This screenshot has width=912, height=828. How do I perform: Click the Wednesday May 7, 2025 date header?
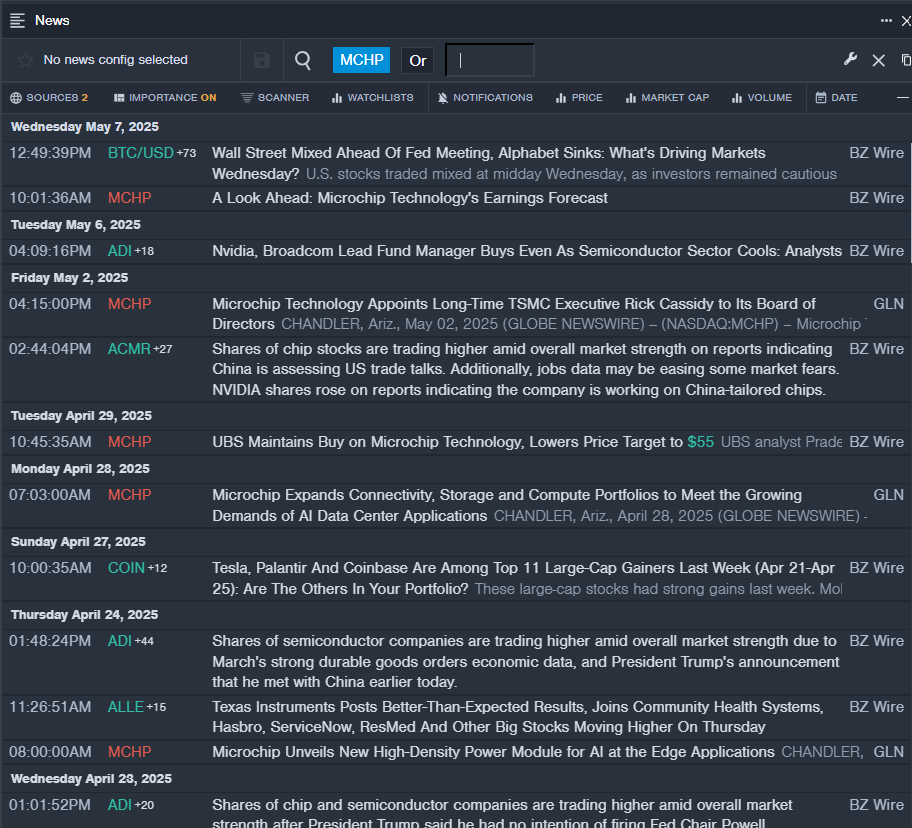pos(85,127)
